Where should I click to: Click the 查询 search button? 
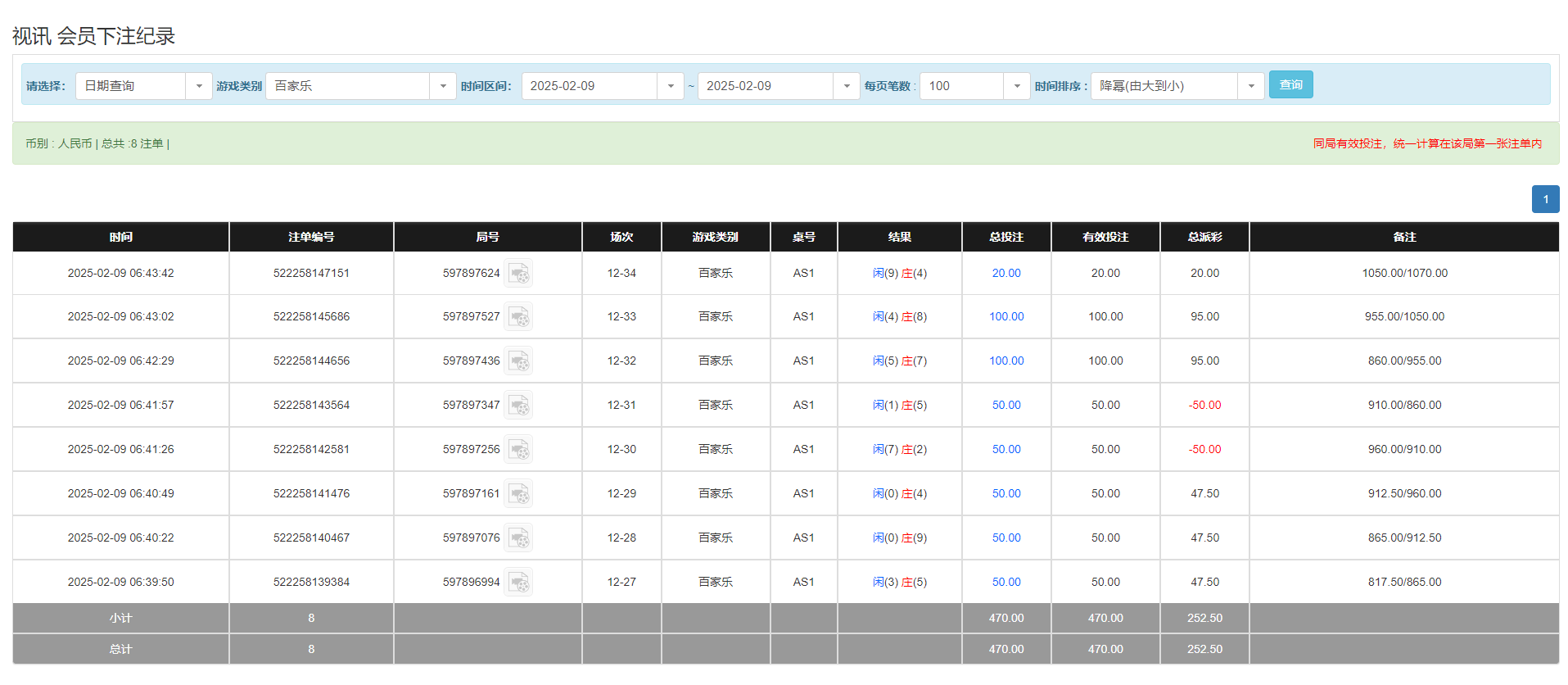pos(1290,85)
